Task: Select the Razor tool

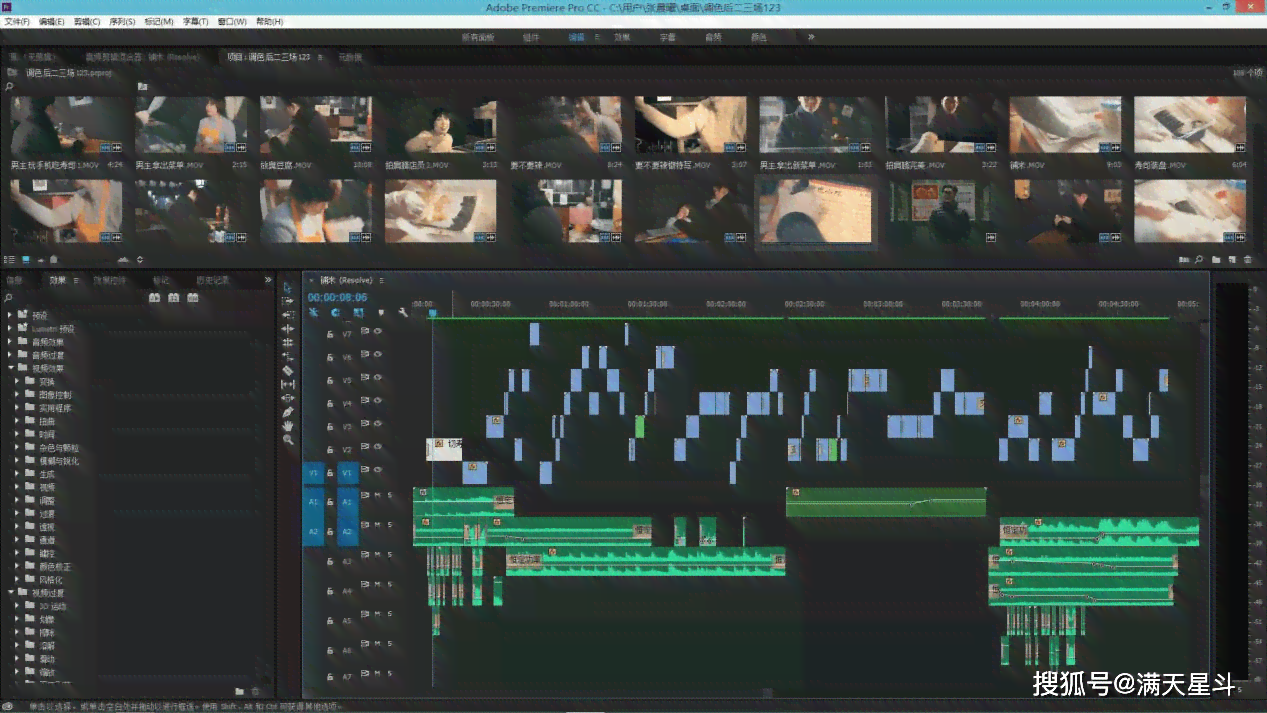Action: pyautogui.click(x=288, y=370)
